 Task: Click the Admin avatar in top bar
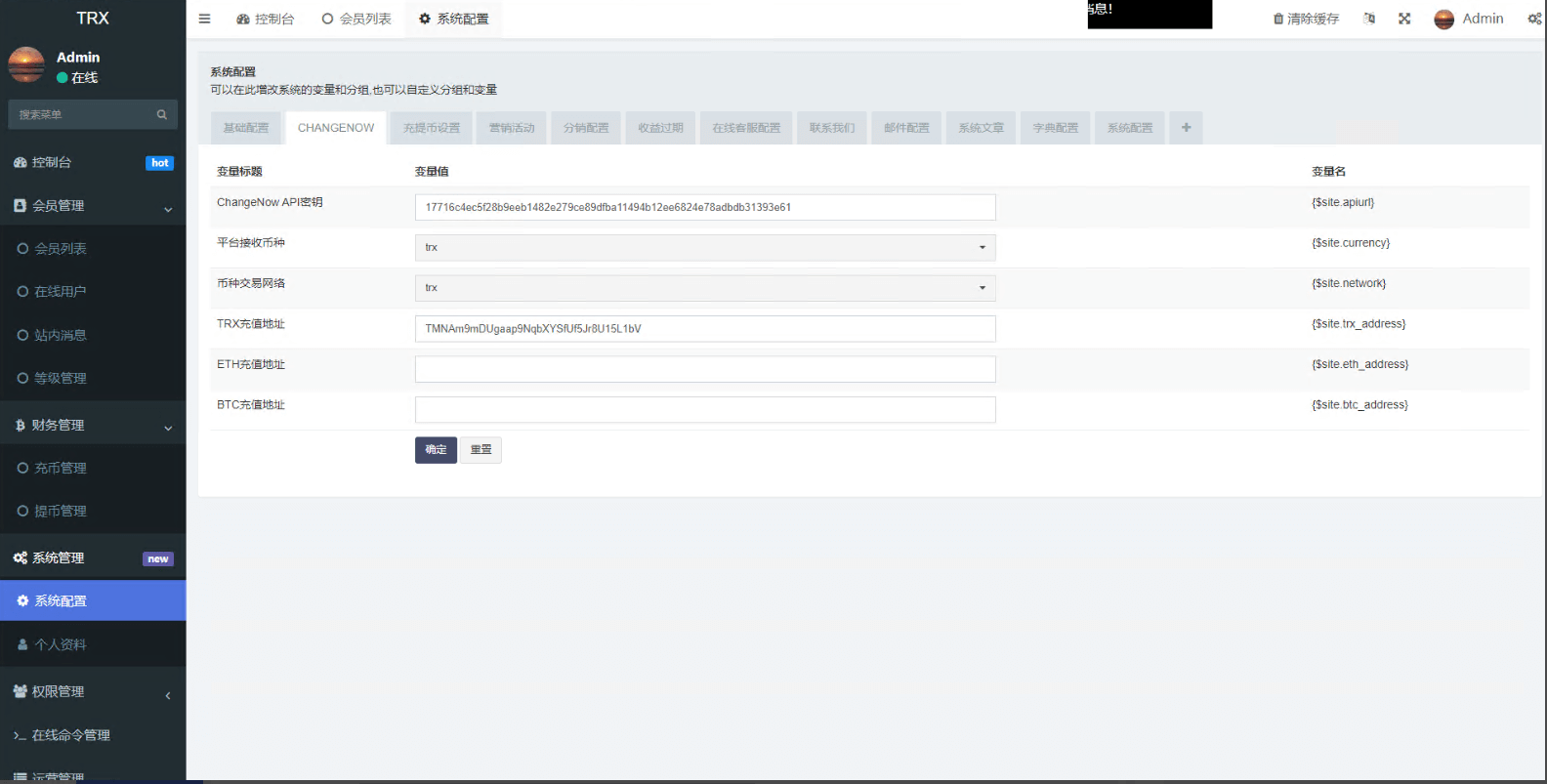tap(1444, 19)
